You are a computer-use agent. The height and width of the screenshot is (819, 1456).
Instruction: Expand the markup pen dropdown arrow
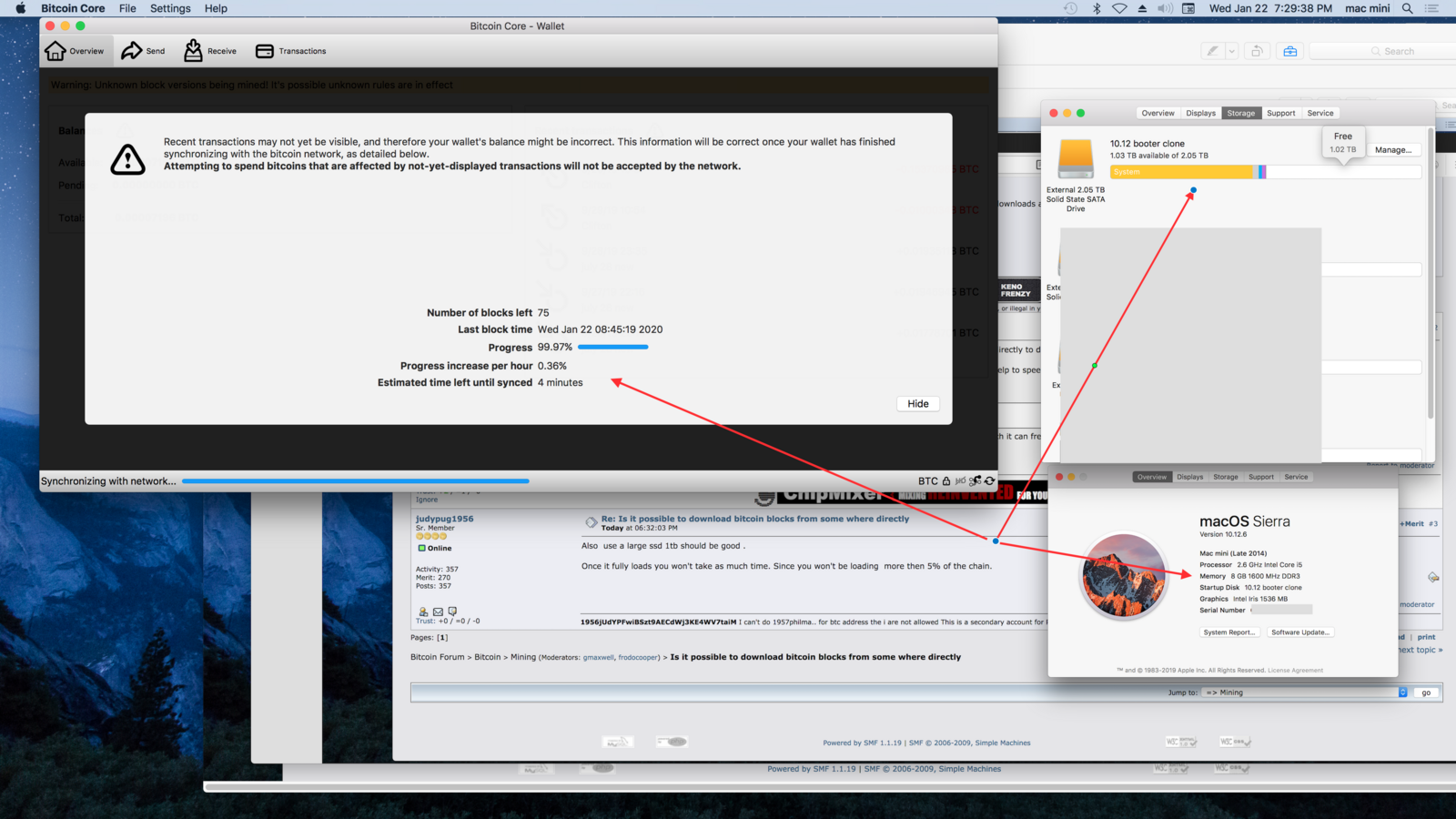(1231, 51)
